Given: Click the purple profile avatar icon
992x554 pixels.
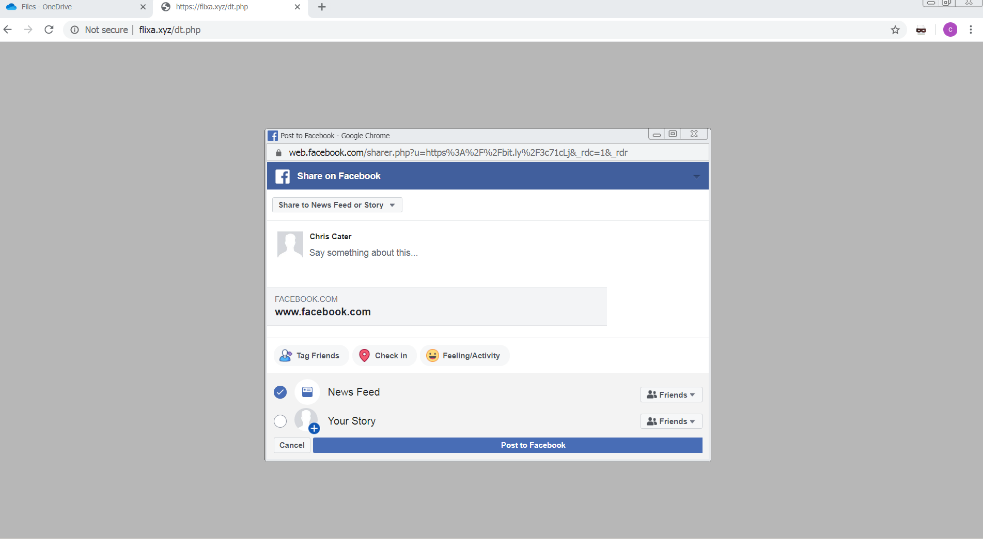Looking at the screenshot, I should [950, 30].
